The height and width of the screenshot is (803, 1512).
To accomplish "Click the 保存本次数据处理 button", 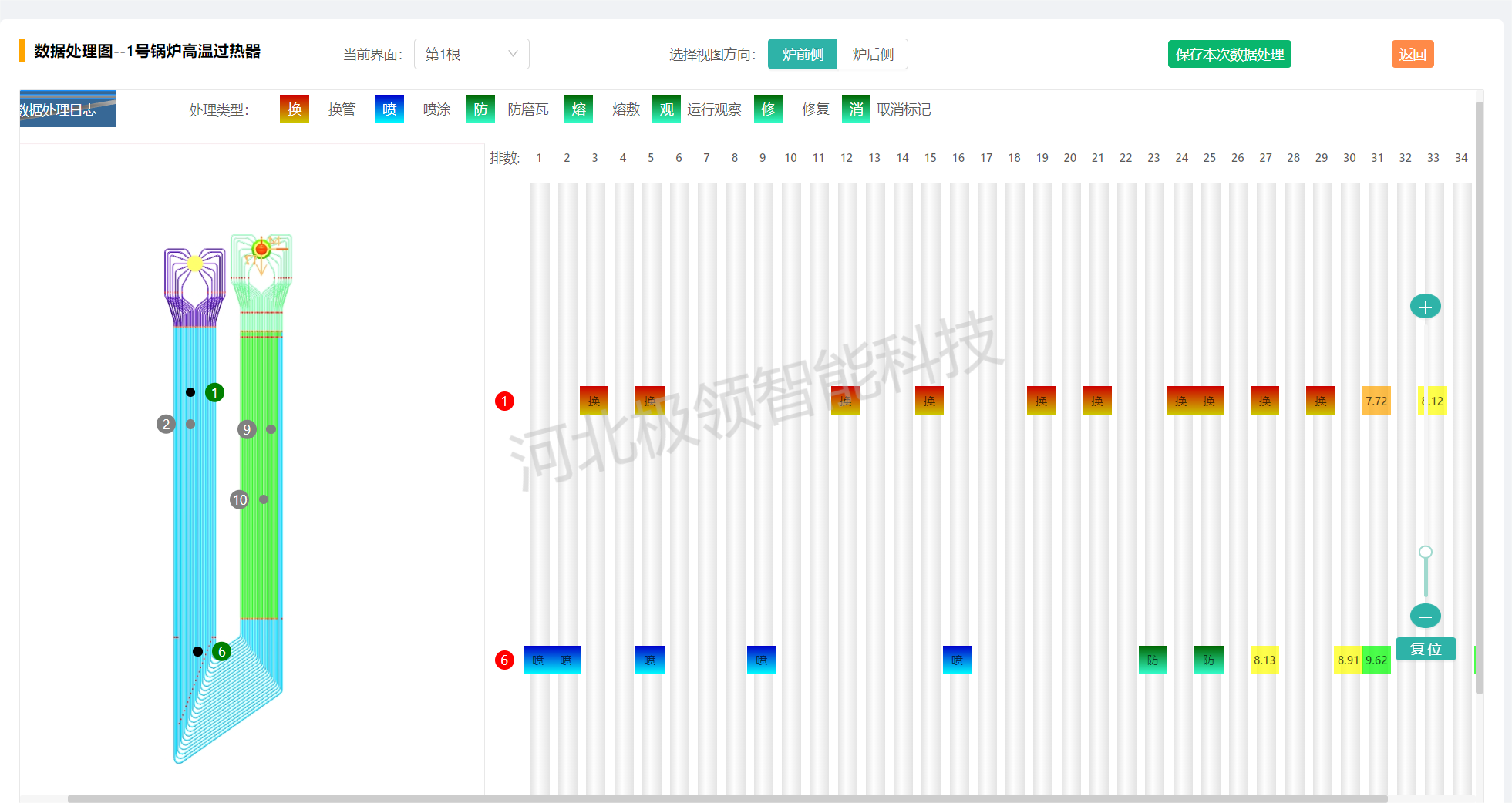I will tap(1229, 55).
